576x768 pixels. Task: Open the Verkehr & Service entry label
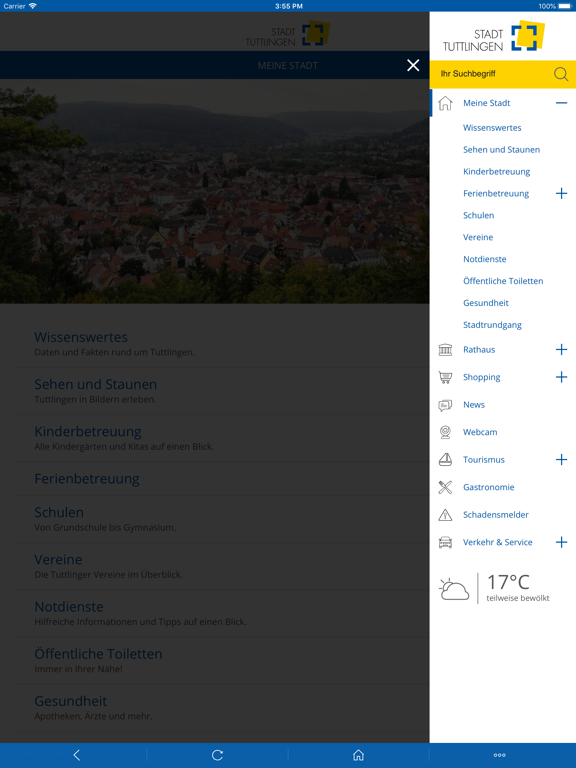tap(498, 542)
